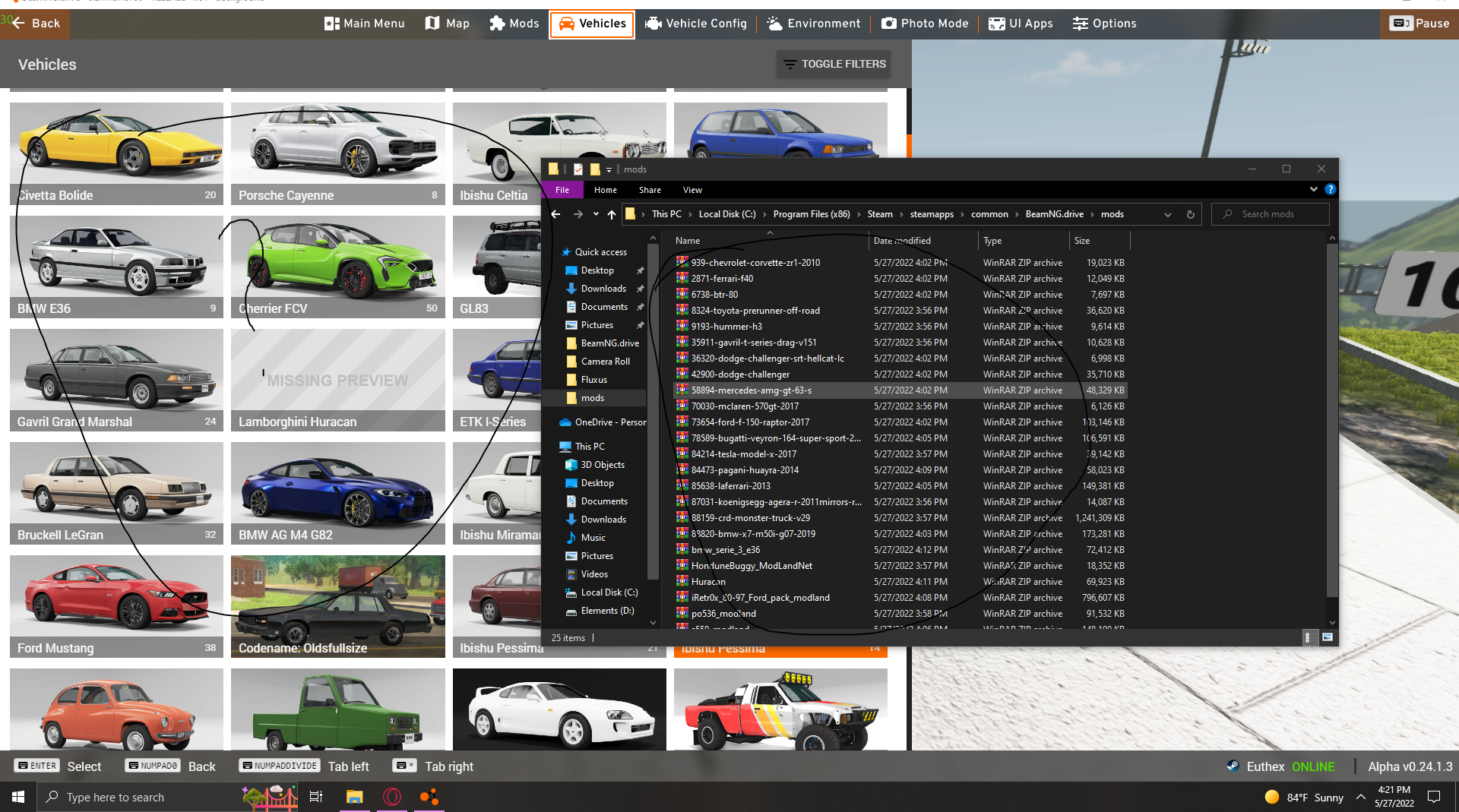Select Codename: Oldsfullsize vehicle
1459x812 pixels.
[337, 606]
